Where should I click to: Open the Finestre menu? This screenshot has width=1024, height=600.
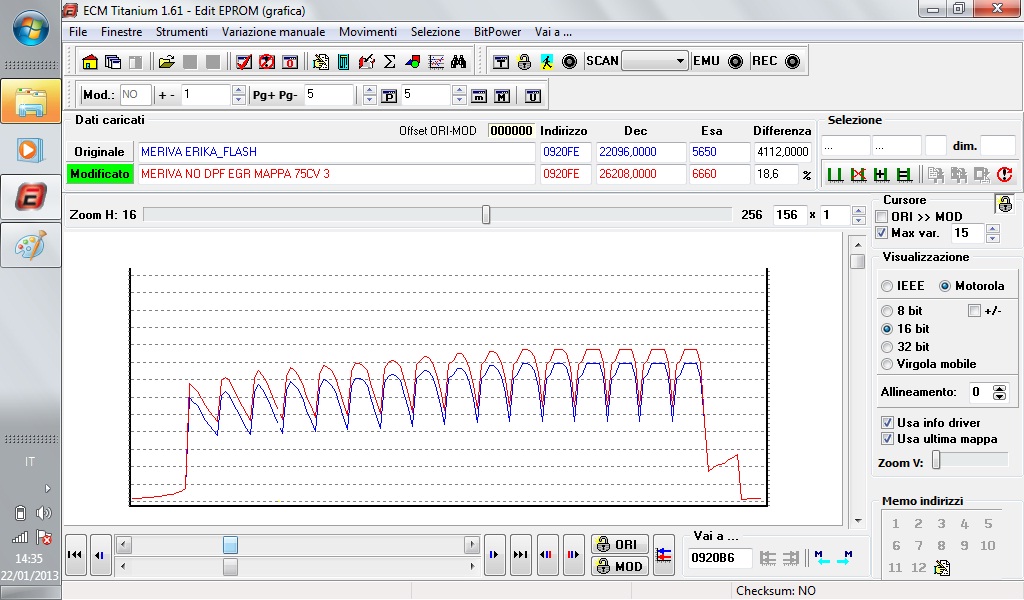point(121,32)
